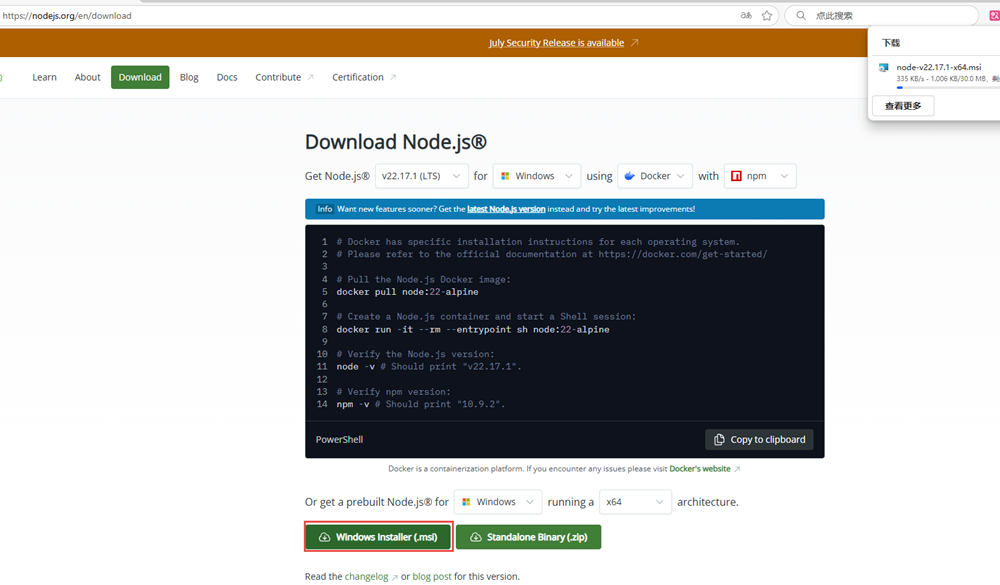
Task: Click the Windows logo in top platform selector
Action: 505,176
